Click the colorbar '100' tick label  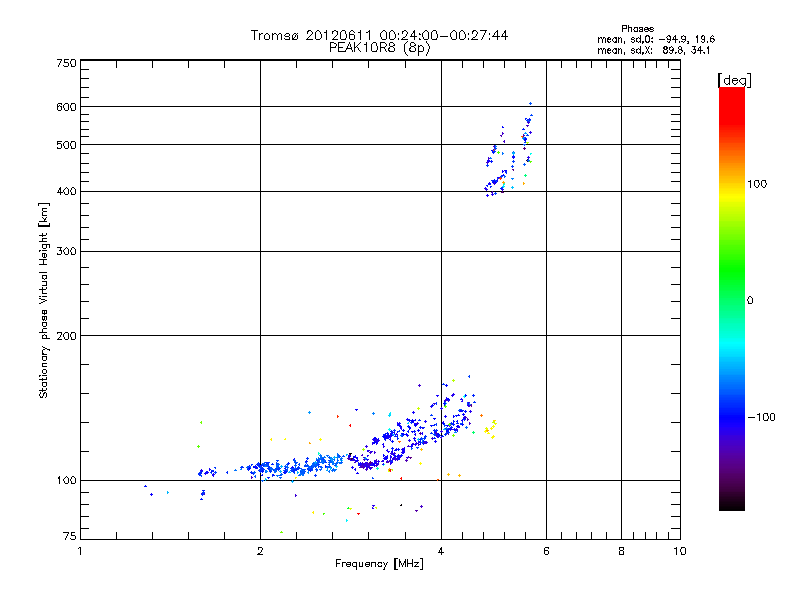point(757,184)
